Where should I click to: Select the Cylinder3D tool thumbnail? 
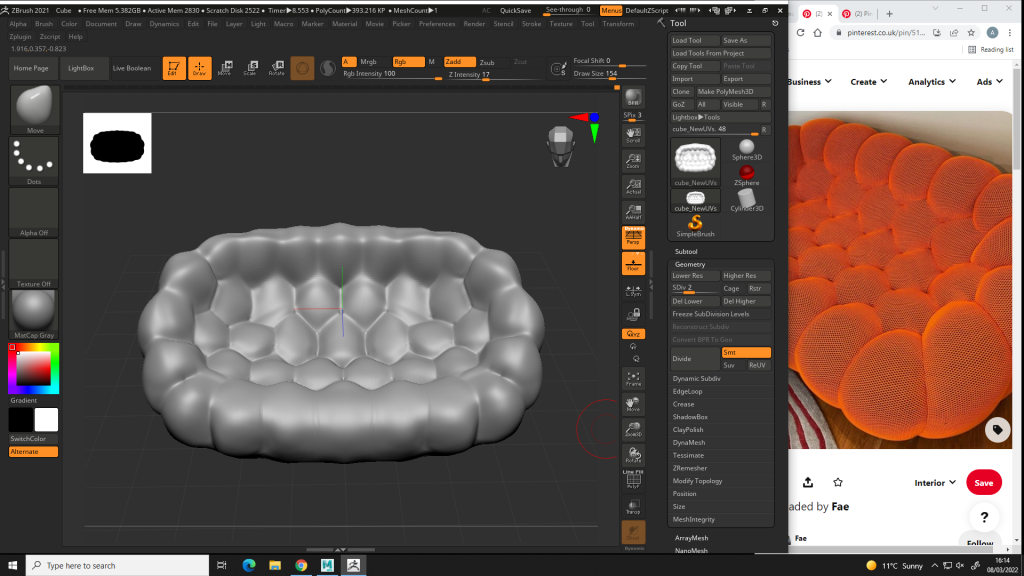tap(746, 200)
